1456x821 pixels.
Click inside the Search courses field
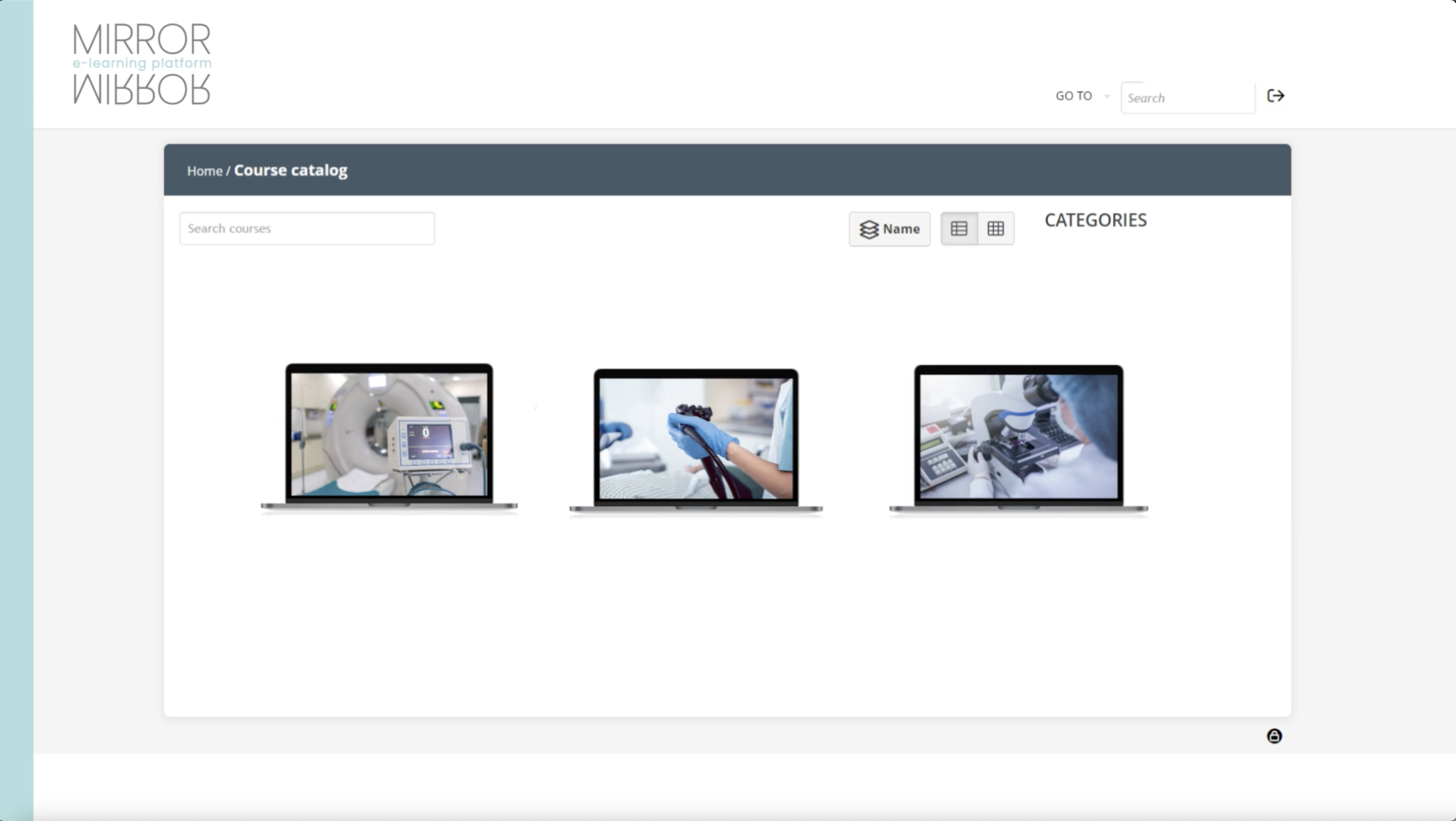[307, 228]
